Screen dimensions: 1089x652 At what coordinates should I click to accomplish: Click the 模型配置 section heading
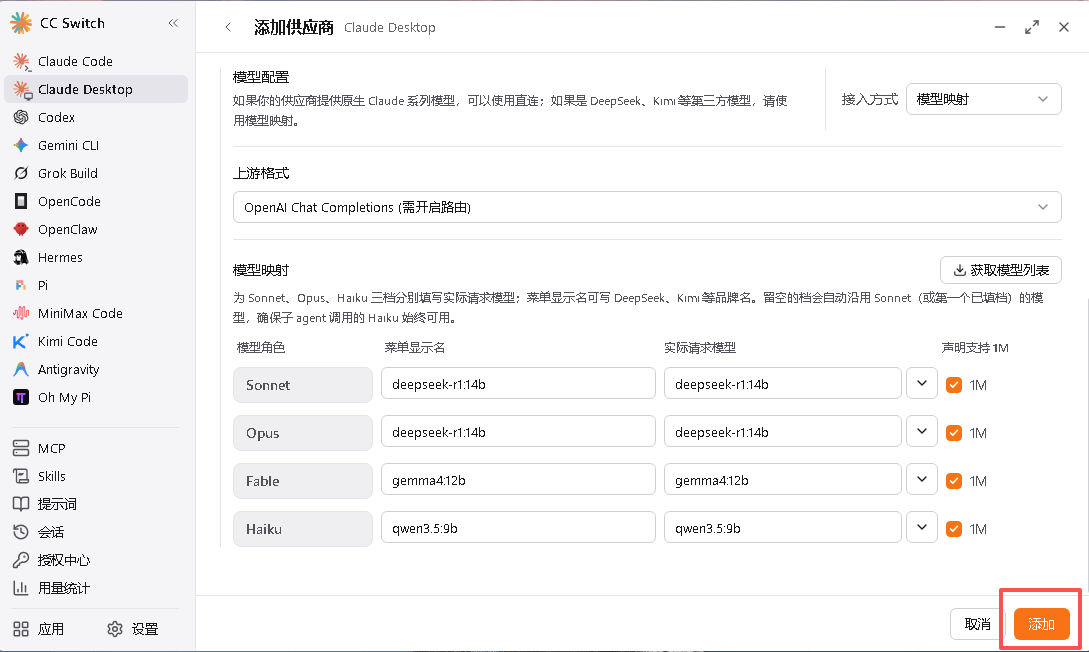point(260,77)
